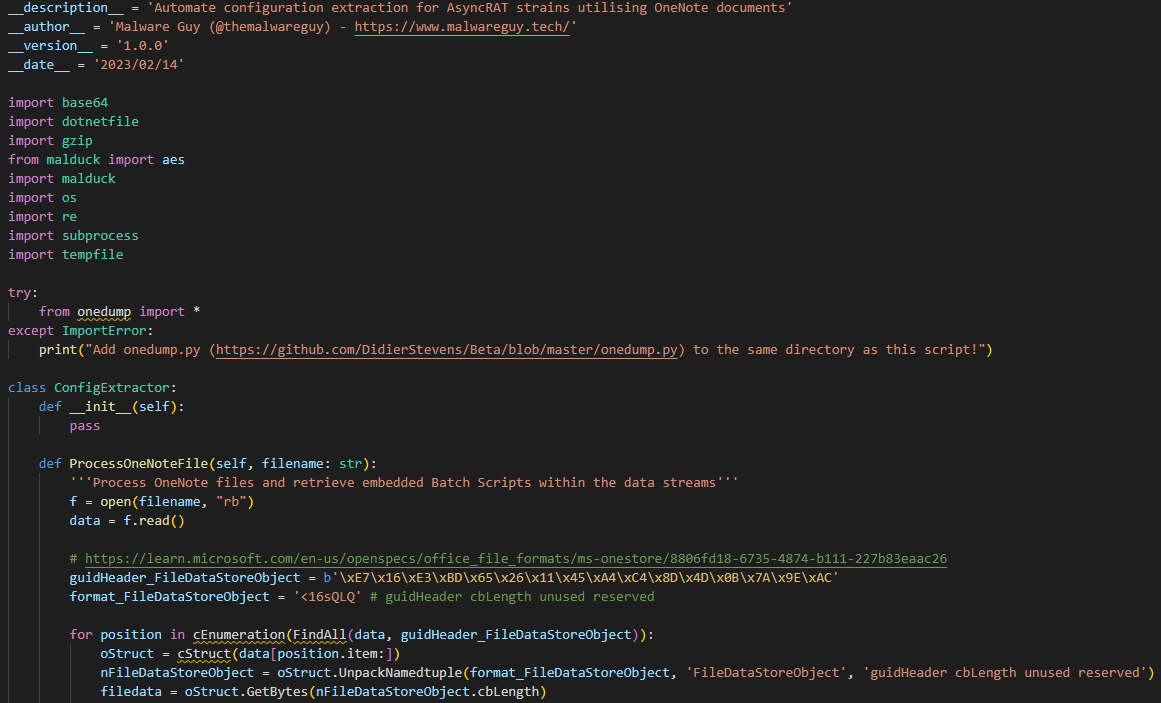Click the GUID bytes literal starting with '\xE7\x16'
This screenshot has height=703, width=1161.
click(581, 578)
